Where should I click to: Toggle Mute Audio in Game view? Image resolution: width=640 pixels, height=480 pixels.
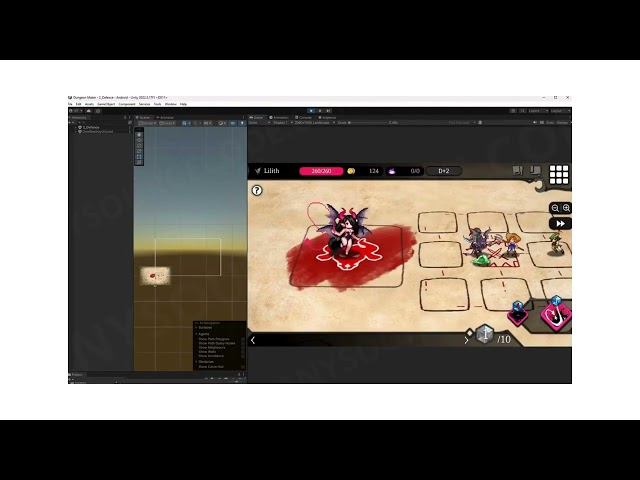(x=535, y=122)
